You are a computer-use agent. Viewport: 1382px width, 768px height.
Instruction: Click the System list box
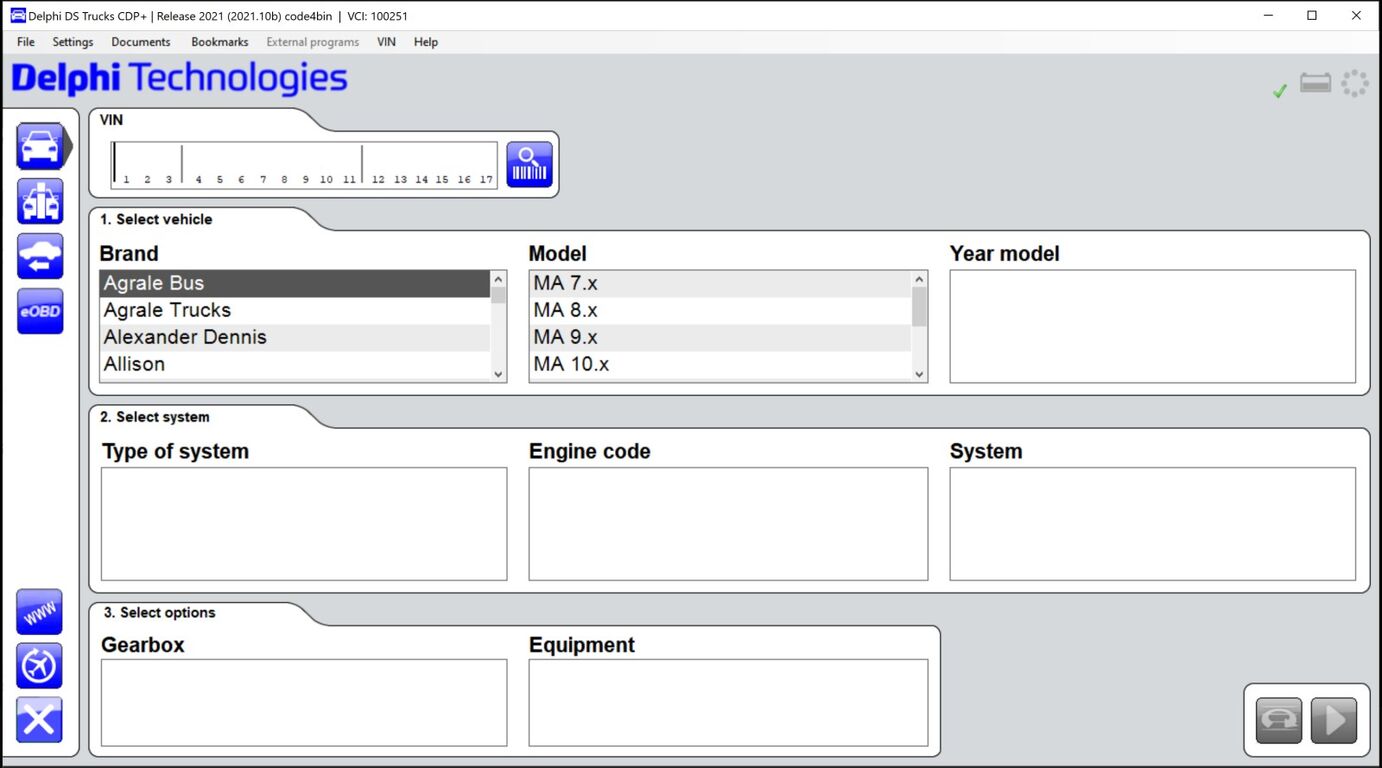(x=1153, y=524)
